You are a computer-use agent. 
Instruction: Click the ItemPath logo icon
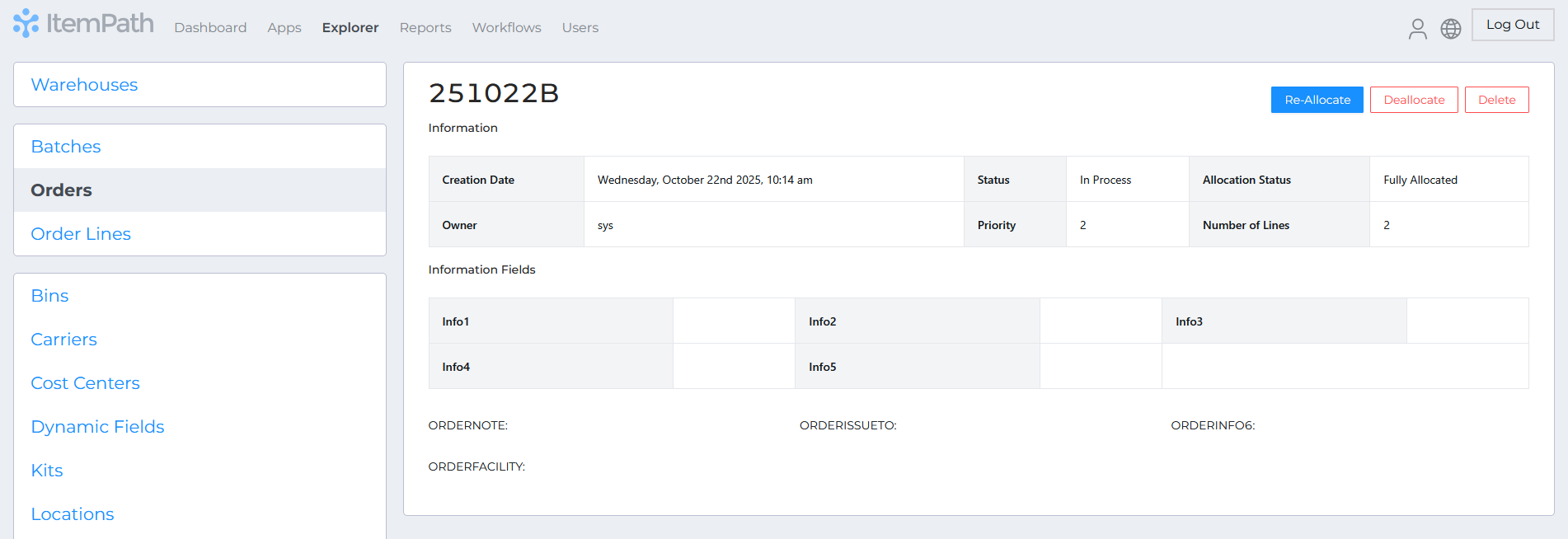pyautogui.click(x=26, y=23)
